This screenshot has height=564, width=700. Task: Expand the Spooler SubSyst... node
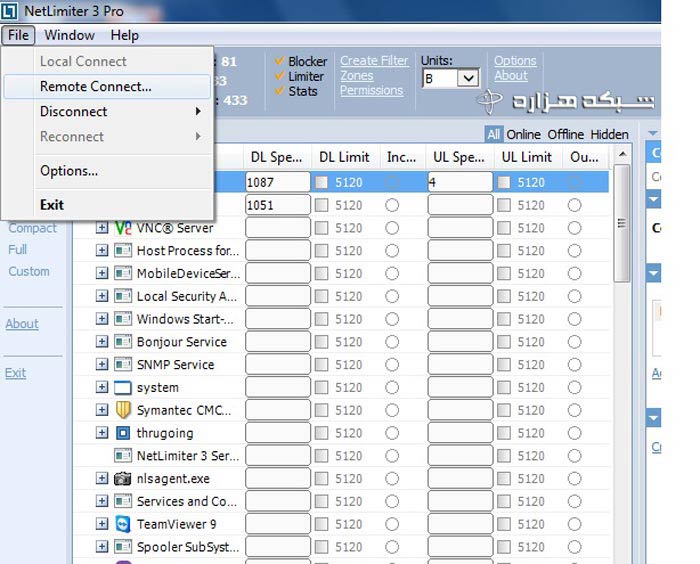(102, 547)
